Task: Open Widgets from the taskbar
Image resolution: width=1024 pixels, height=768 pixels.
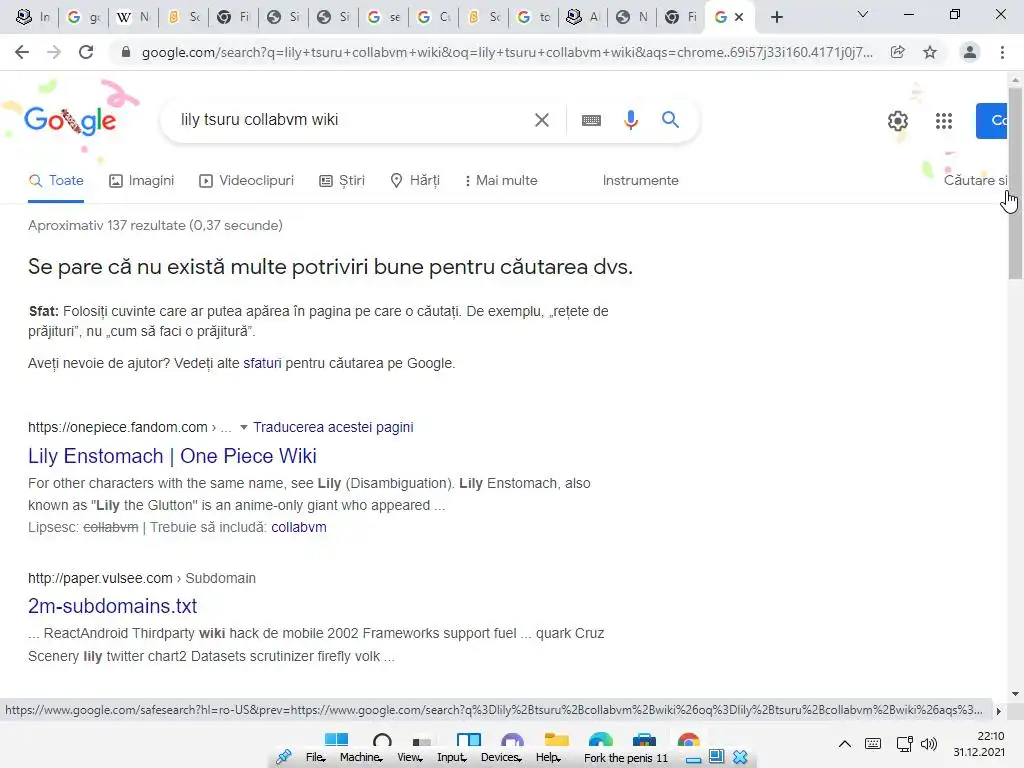Action: 469,741
